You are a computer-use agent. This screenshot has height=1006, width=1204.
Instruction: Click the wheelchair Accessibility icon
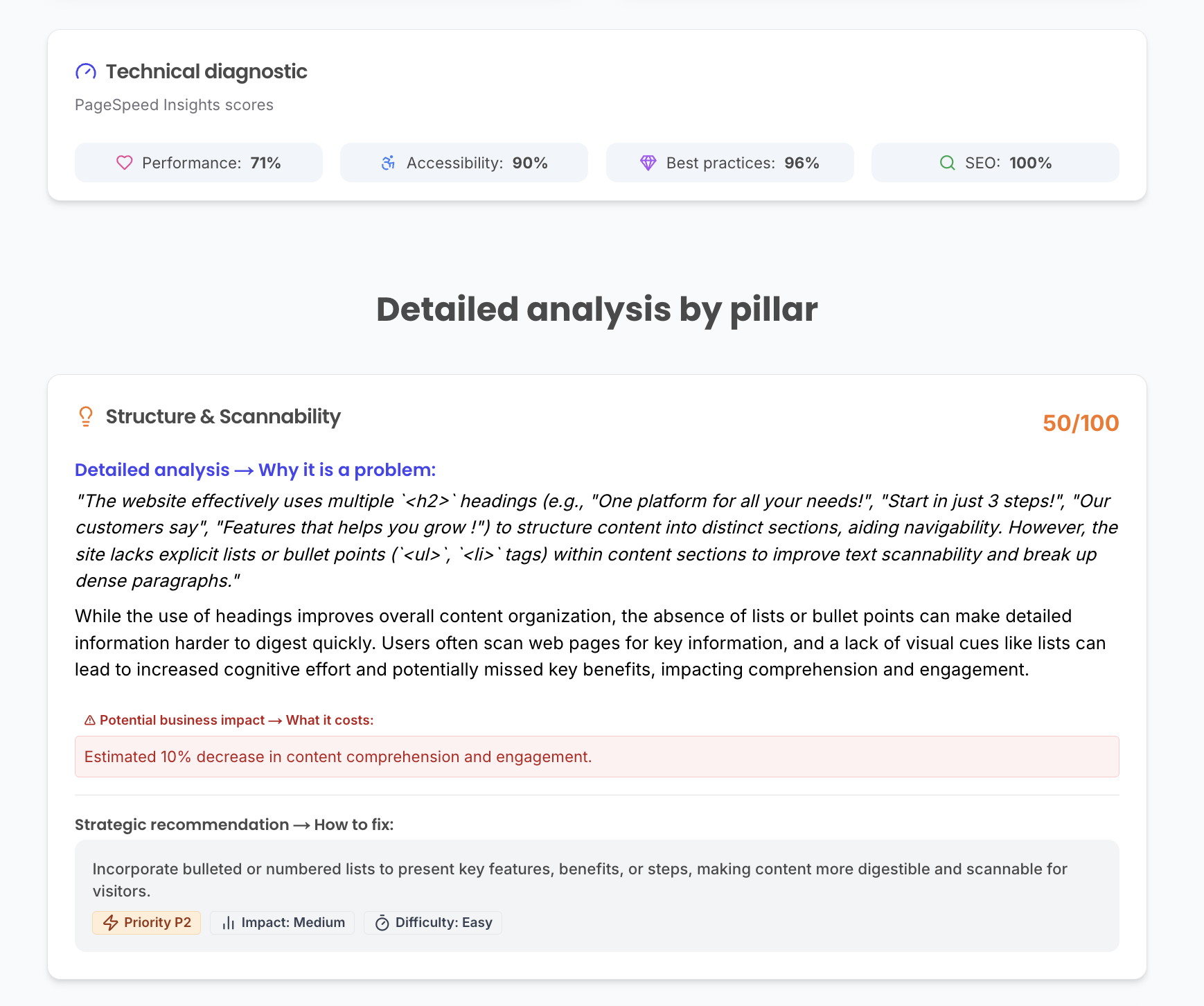pos(389,163)
